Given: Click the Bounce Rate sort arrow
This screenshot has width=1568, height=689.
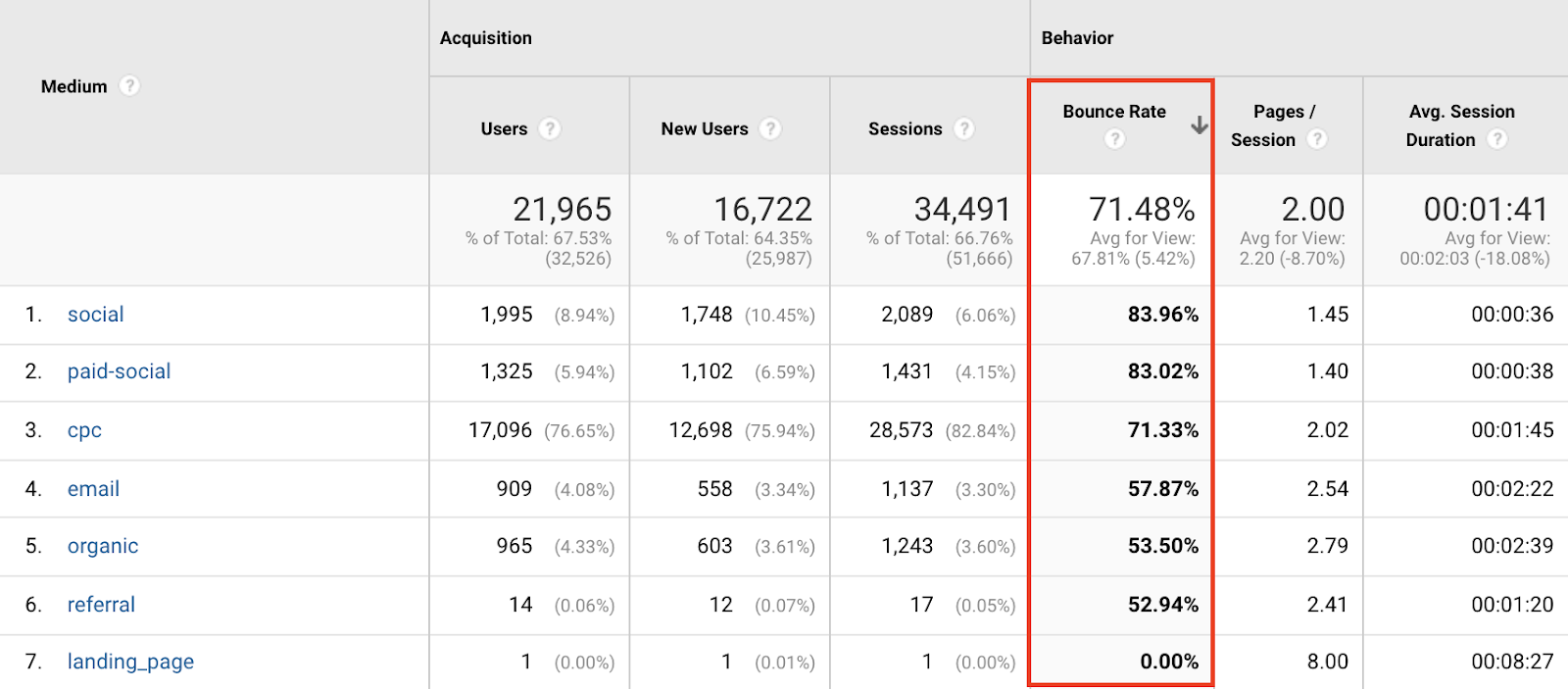Looking at the screenshot, I should 1199,125.
